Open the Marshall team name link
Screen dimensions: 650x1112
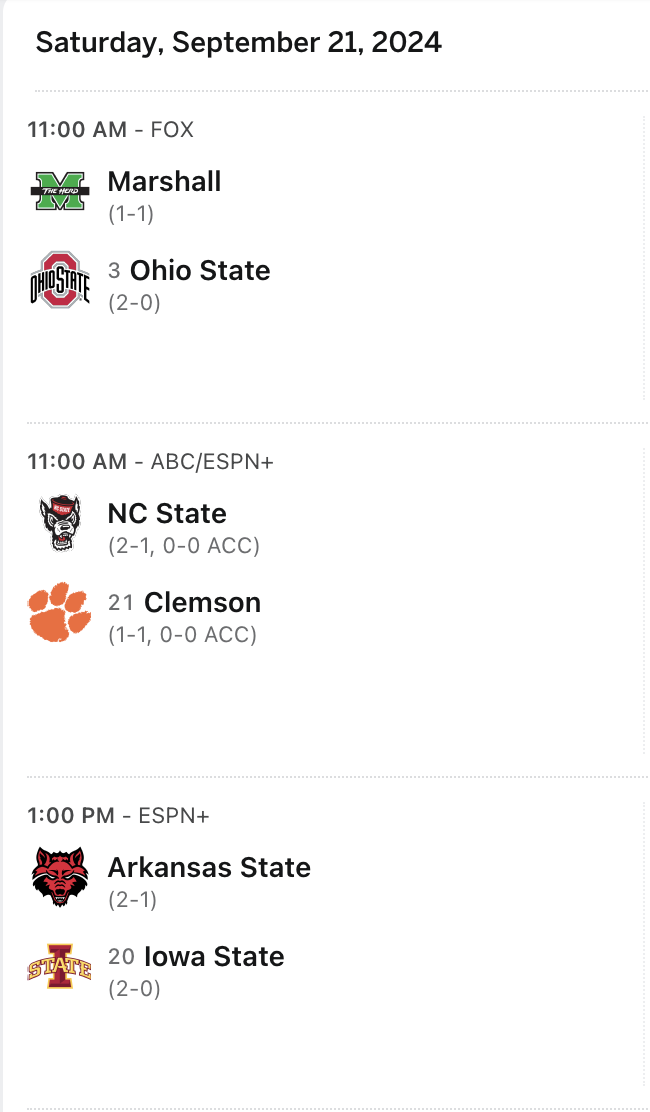coord(164,182)
